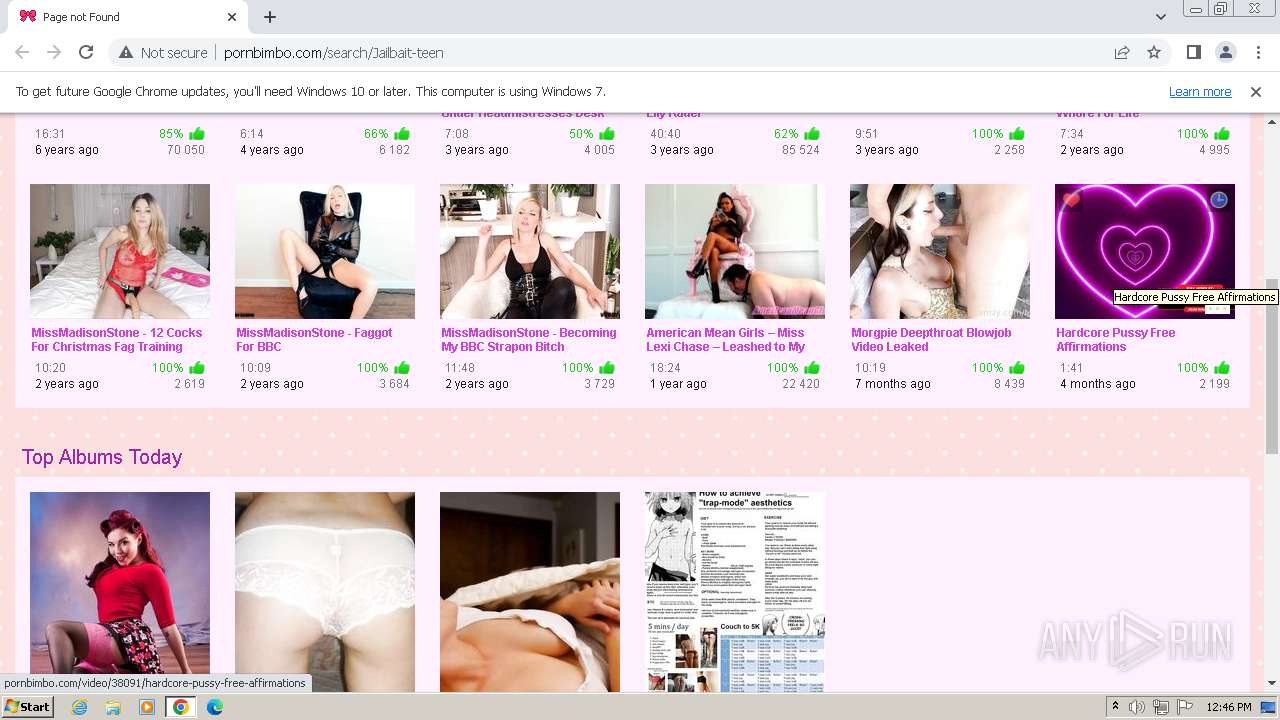Click the browser forward arrow
The width and height of the screenshot is (1280, 720).
coord(54,52)
